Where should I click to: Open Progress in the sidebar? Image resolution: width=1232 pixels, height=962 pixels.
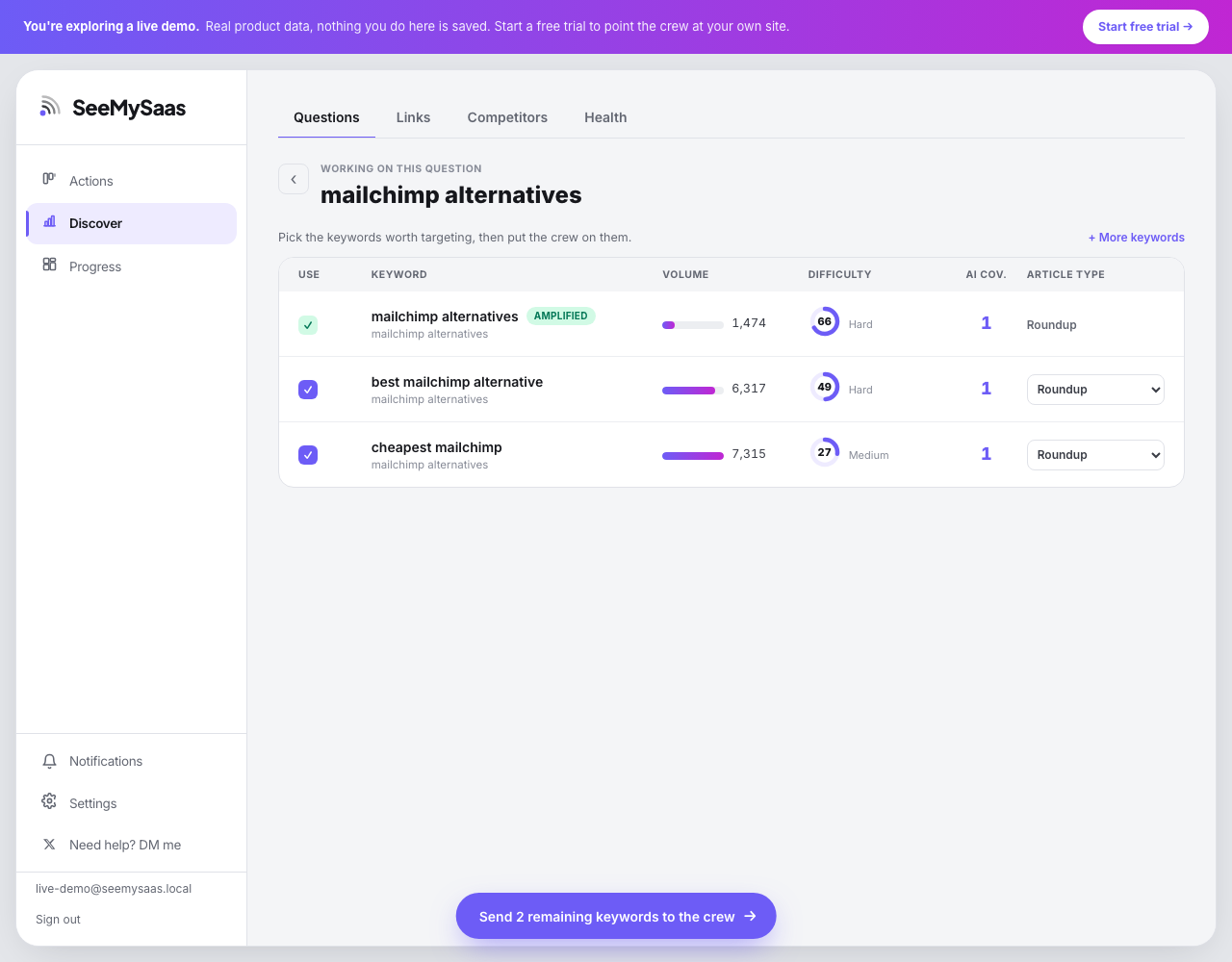pos(131,266)
